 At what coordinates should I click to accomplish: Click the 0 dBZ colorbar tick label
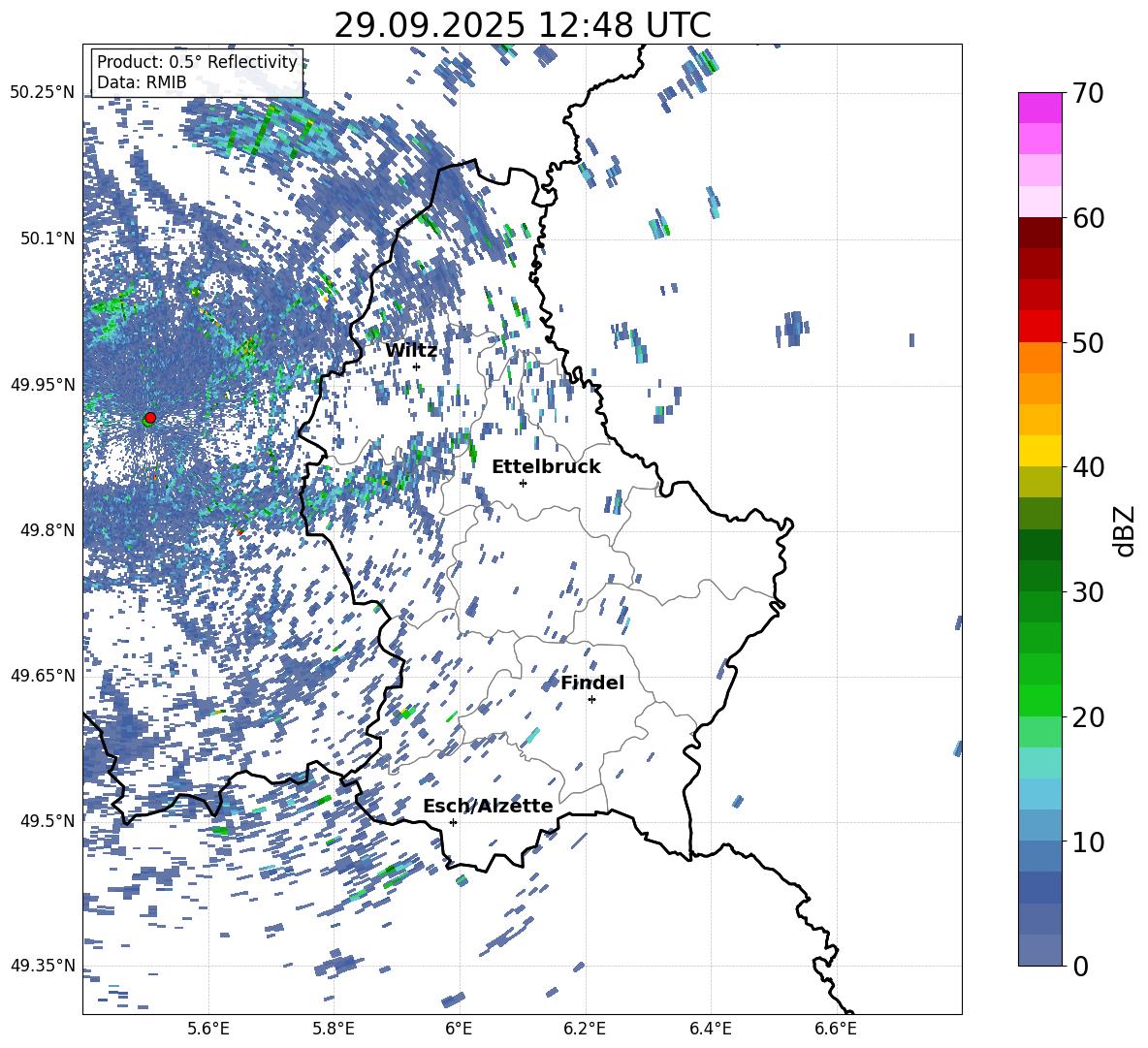(1080, 966)
